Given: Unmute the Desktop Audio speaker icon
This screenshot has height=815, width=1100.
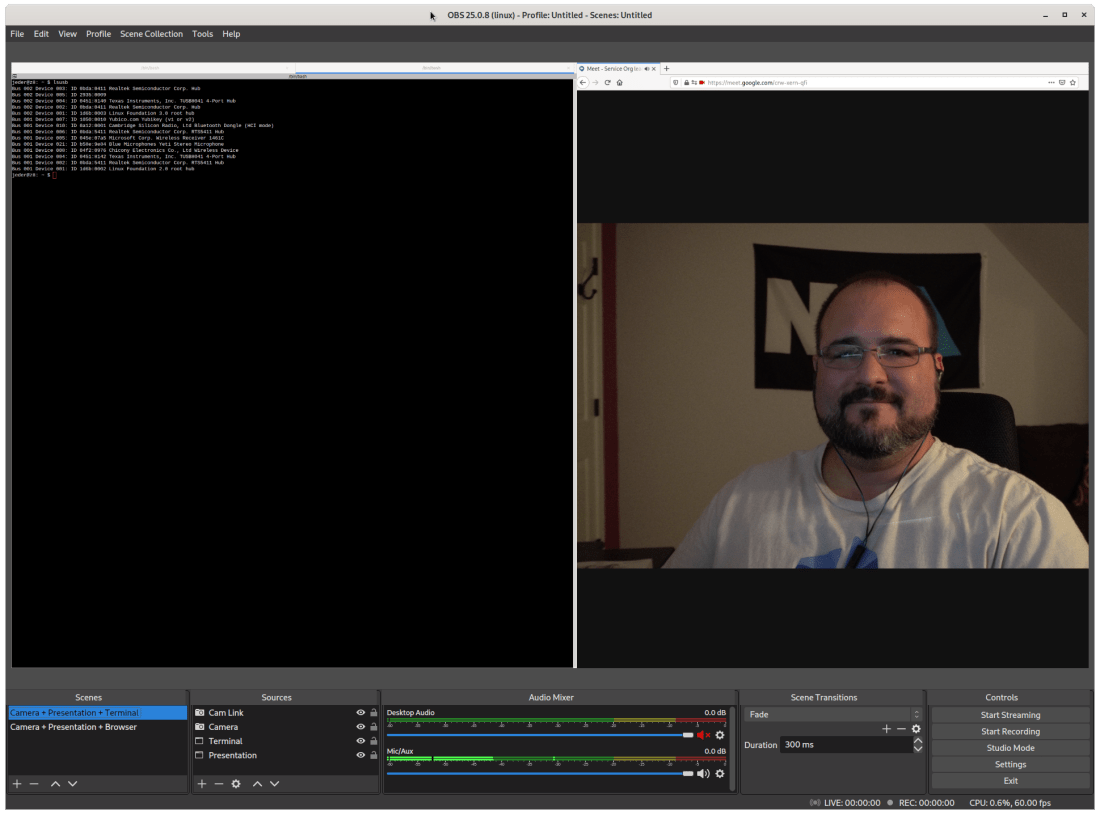Looking at the screenshot, I should coord(703,735).
